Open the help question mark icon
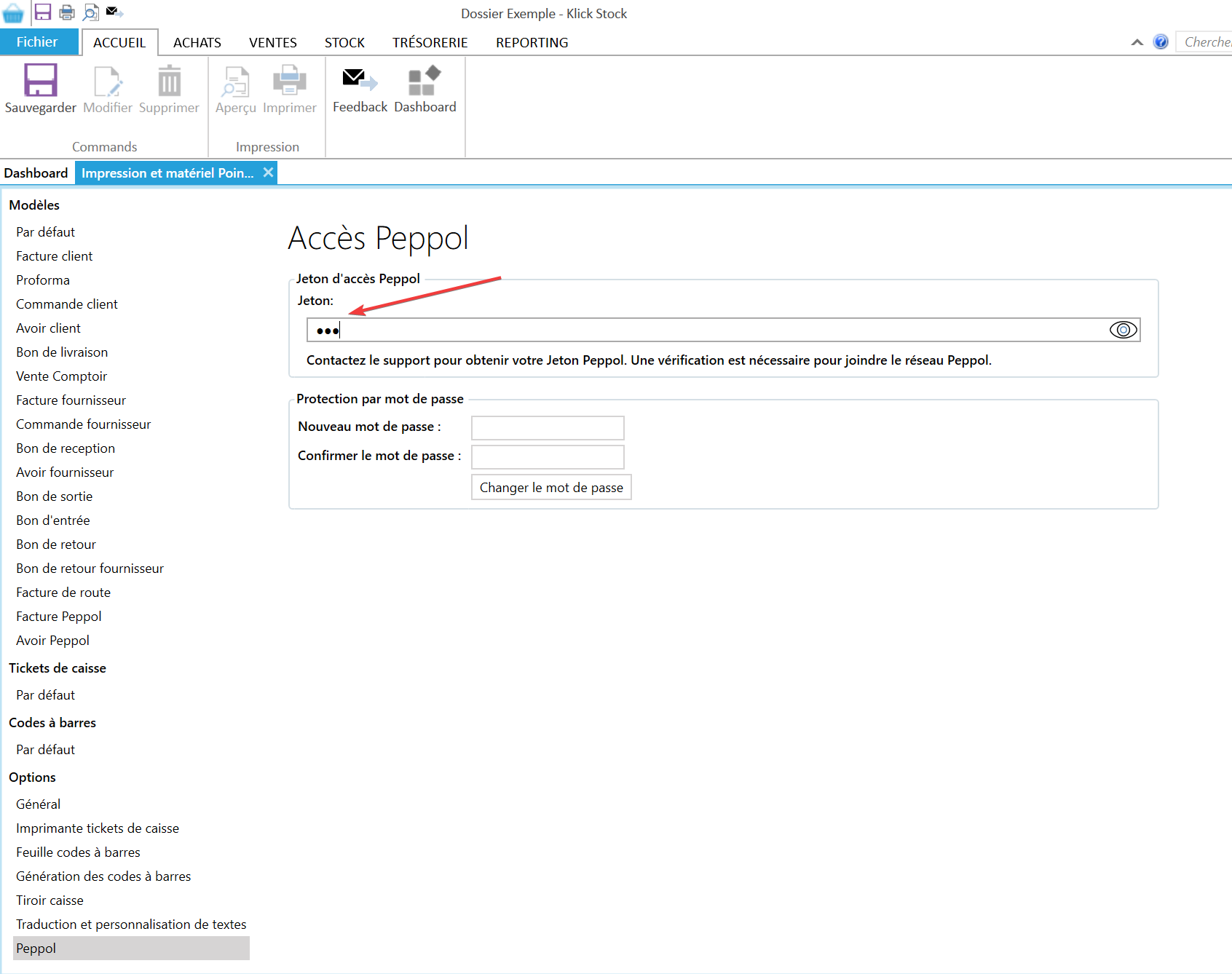 coord(1159,42)
